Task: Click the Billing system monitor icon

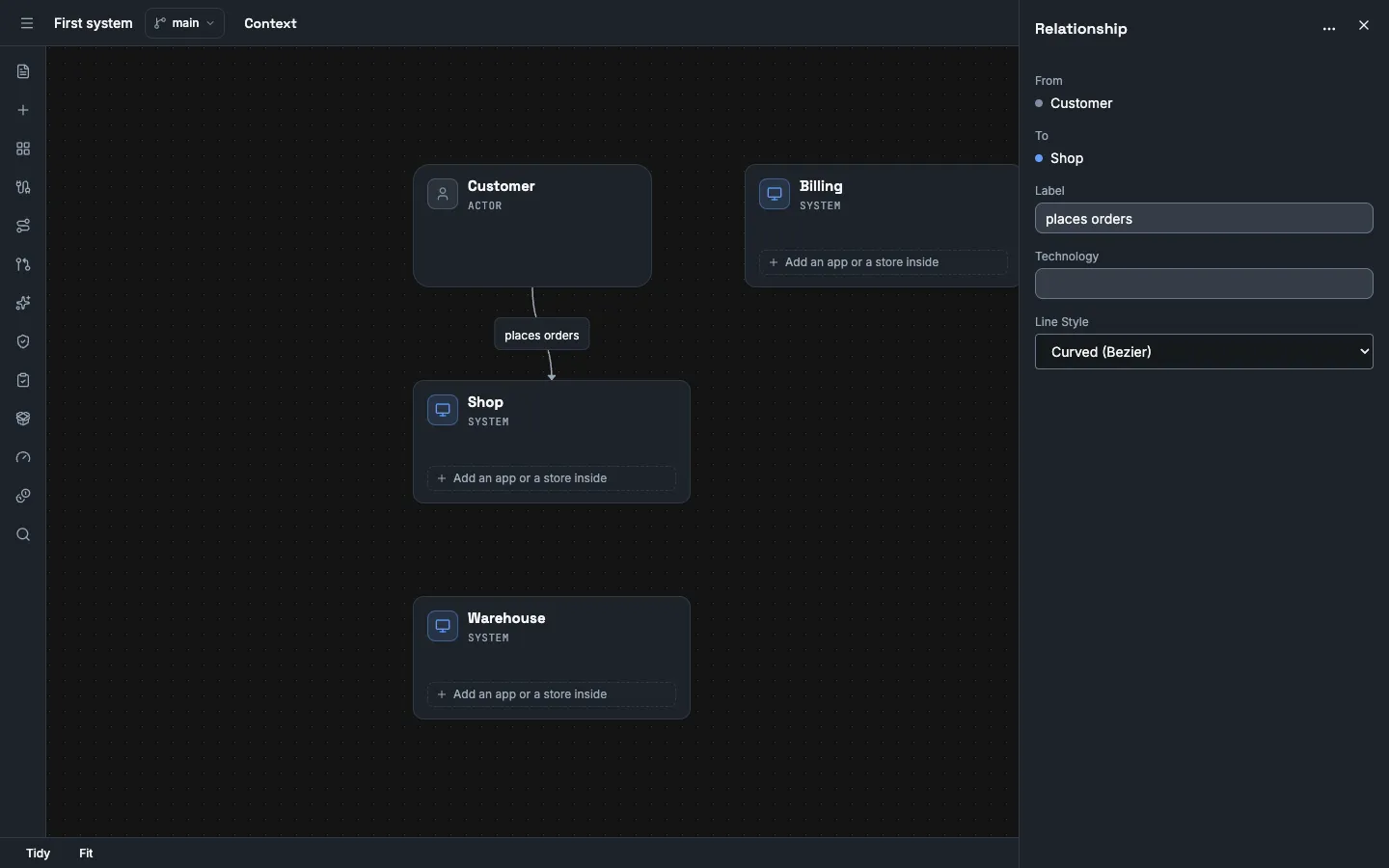Action: tap(775, 194)
